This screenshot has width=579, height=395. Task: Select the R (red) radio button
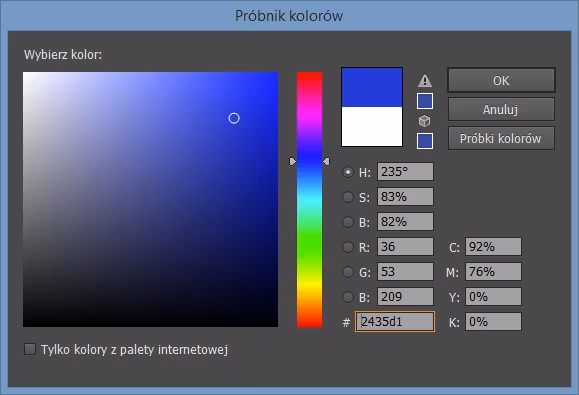[347, 247]
